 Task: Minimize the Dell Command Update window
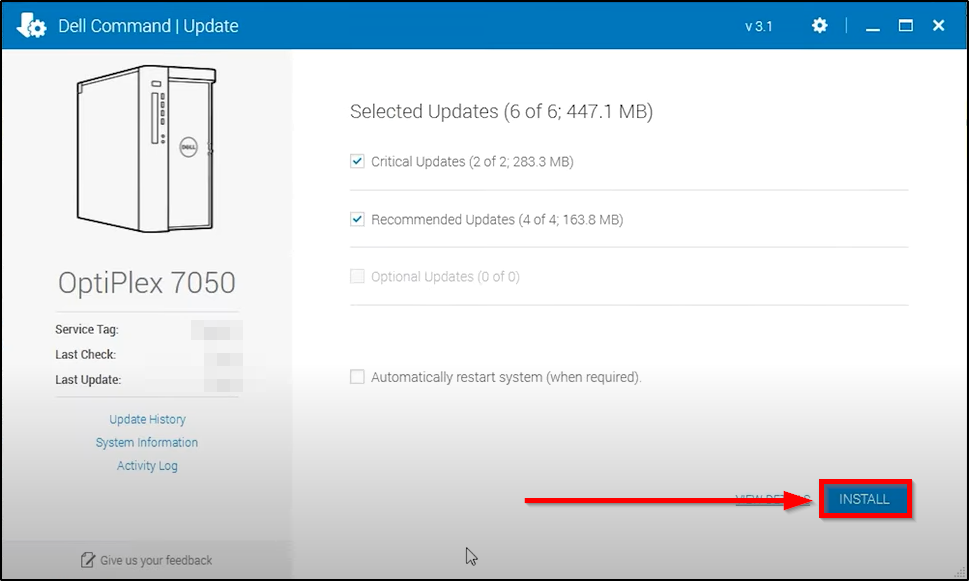(x=873, y=26)
